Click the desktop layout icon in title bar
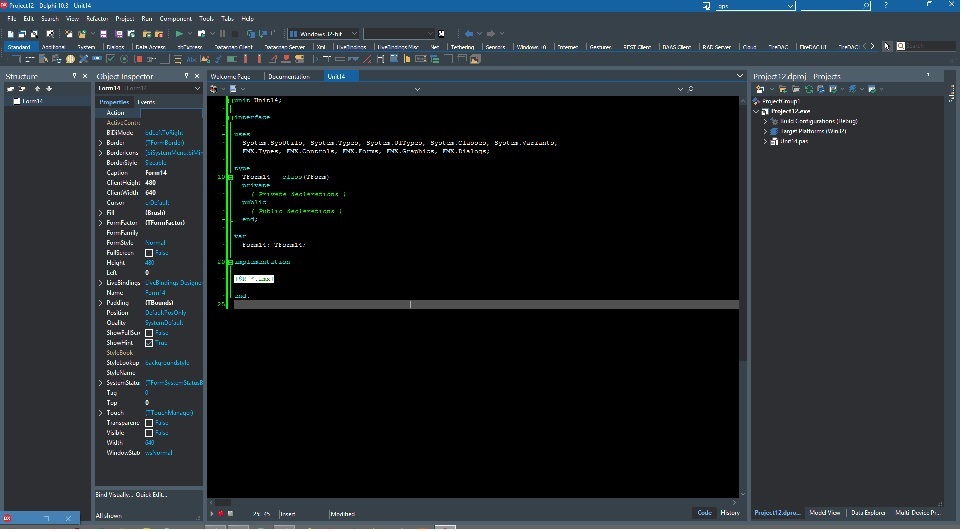 (706, 6)
